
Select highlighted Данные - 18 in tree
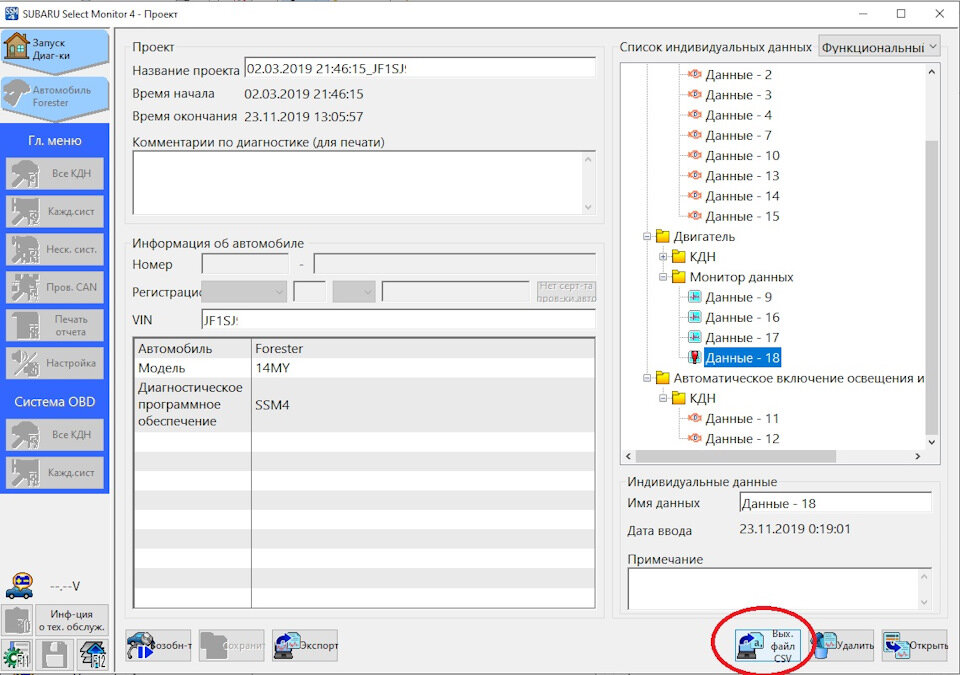[743, 358]
